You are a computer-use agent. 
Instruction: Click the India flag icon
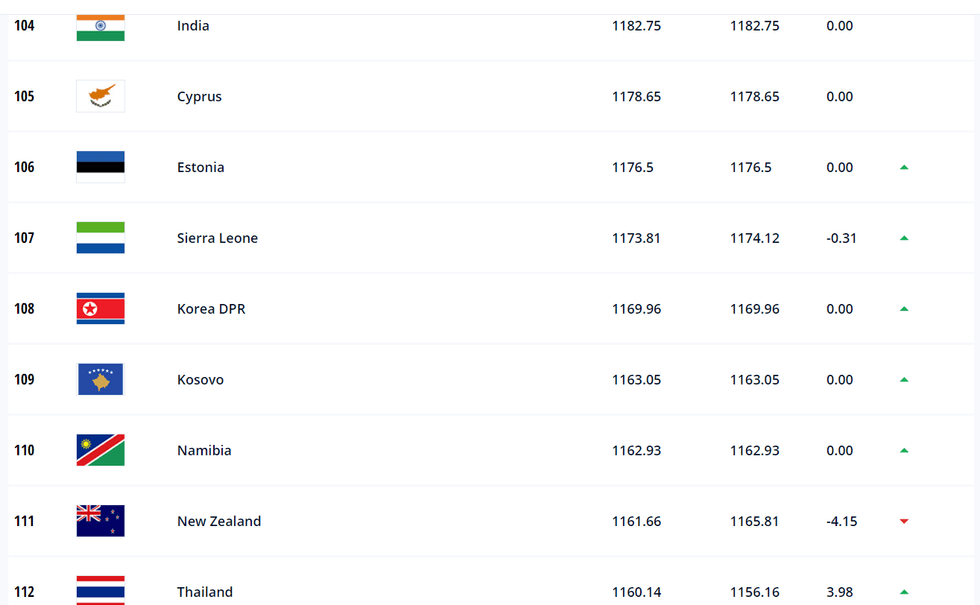point(100,27)
